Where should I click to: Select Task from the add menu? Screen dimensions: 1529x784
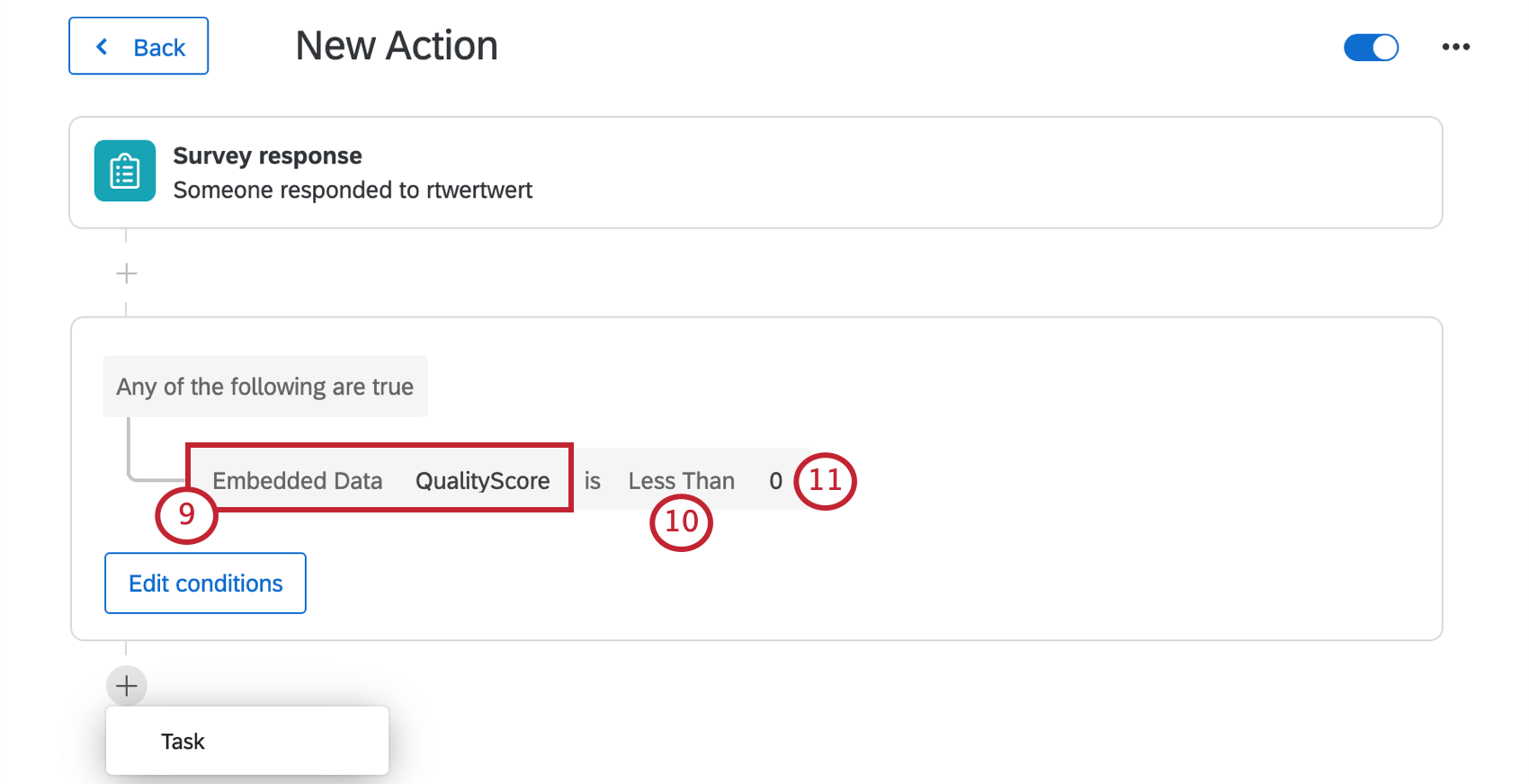point(182,741)
